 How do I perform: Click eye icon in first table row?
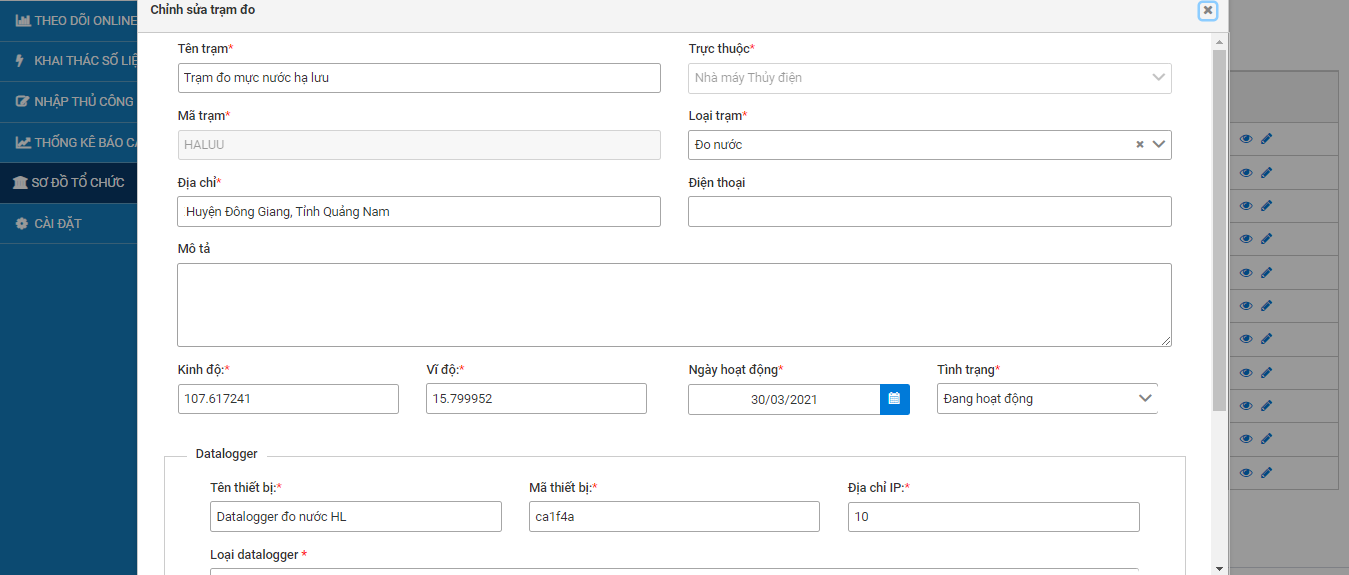[1246, 139]
